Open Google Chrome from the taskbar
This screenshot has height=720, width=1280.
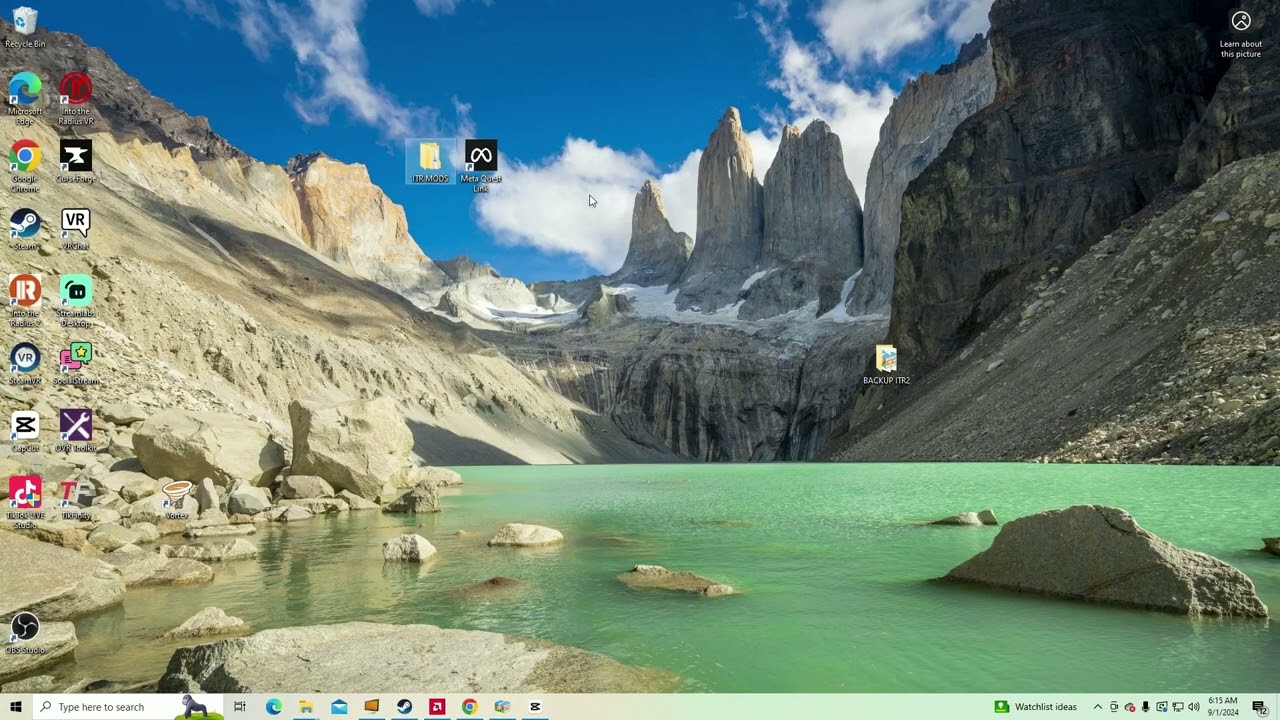point(469,707)
